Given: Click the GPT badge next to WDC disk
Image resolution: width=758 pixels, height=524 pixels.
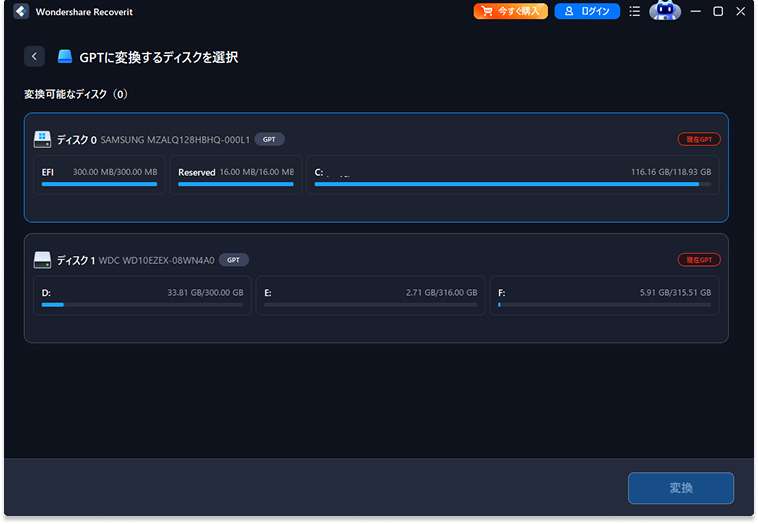Looking at the screenshot, I should pos(233,260).
